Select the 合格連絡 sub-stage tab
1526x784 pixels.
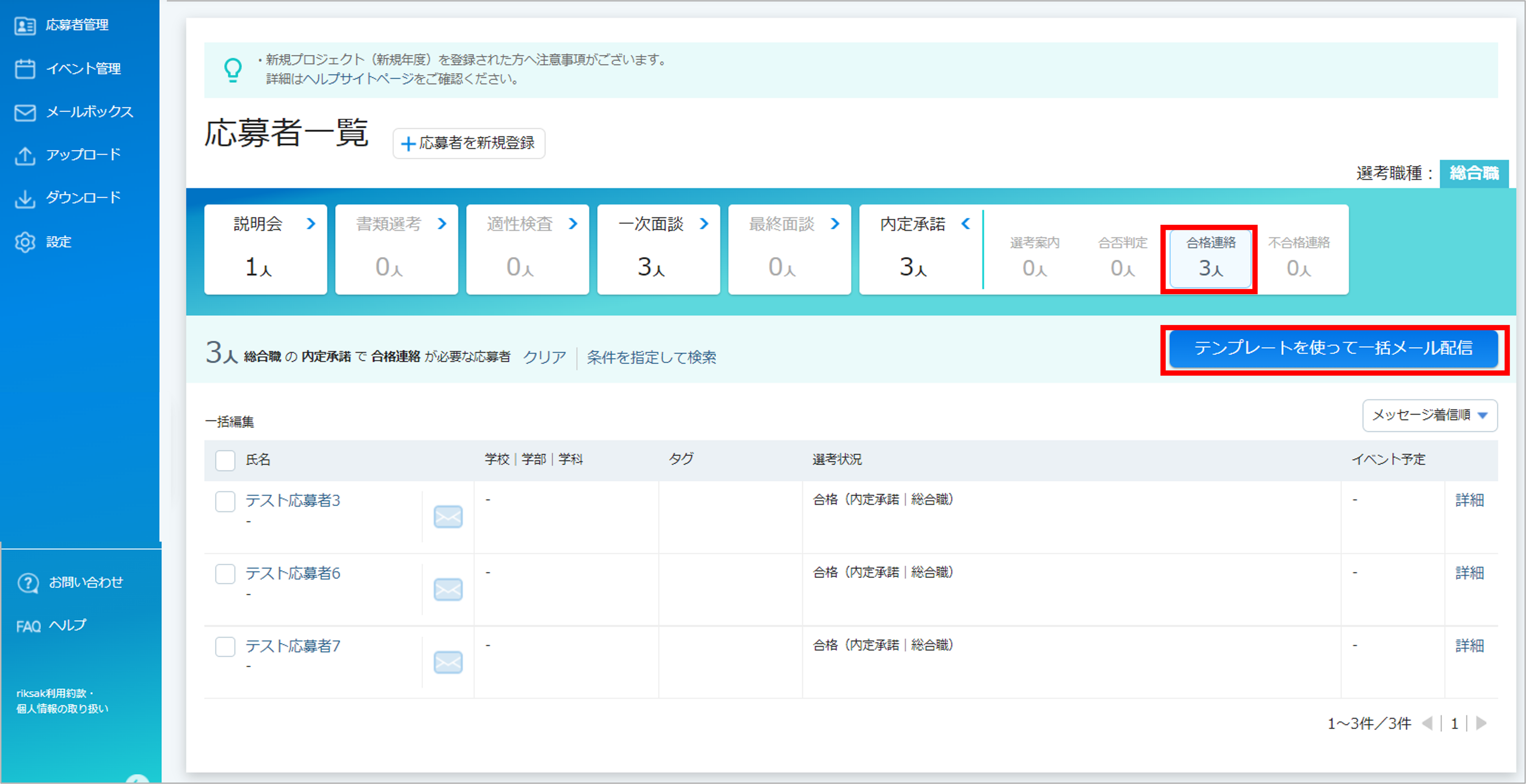tap(1210, 259)
